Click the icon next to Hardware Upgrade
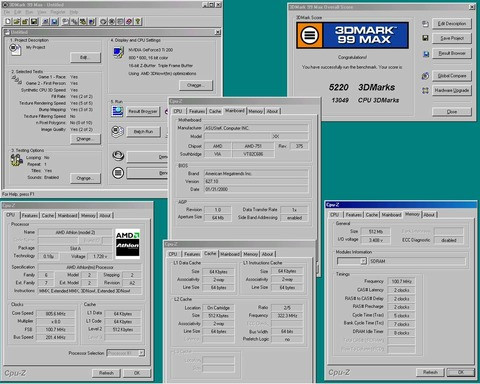480x384 pixels. 425,90
